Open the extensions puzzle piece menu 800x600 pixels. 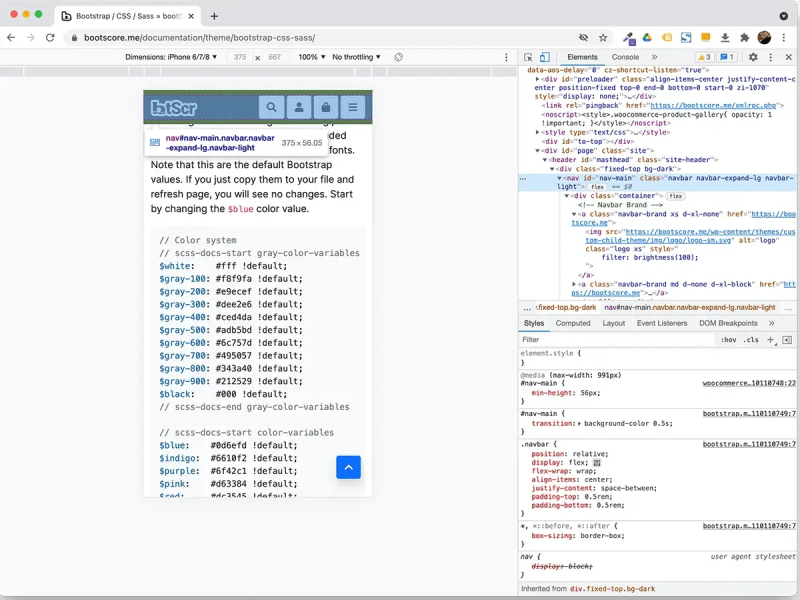pos(744,38)
